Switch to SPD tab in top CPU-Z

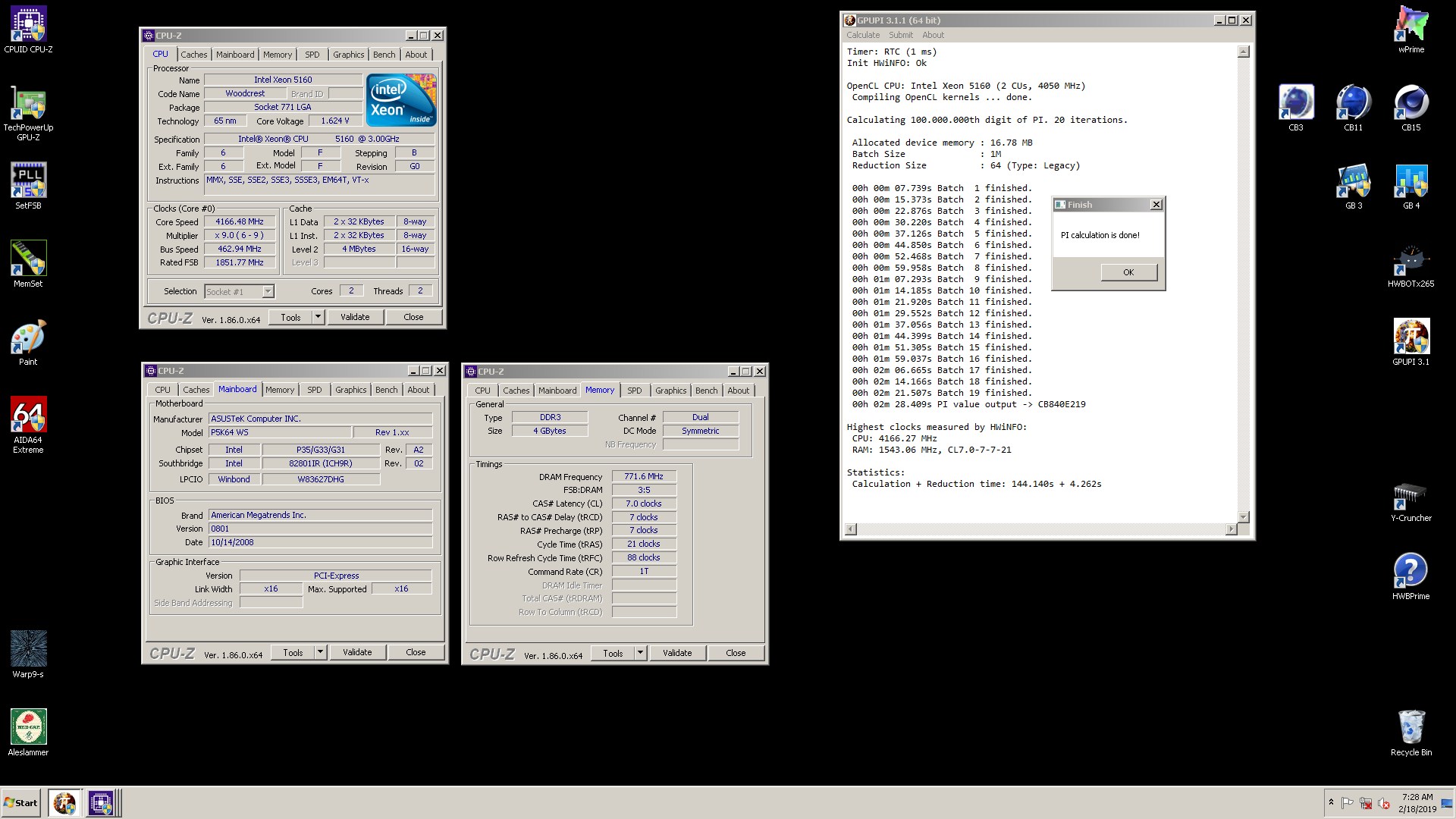[312, 55]
